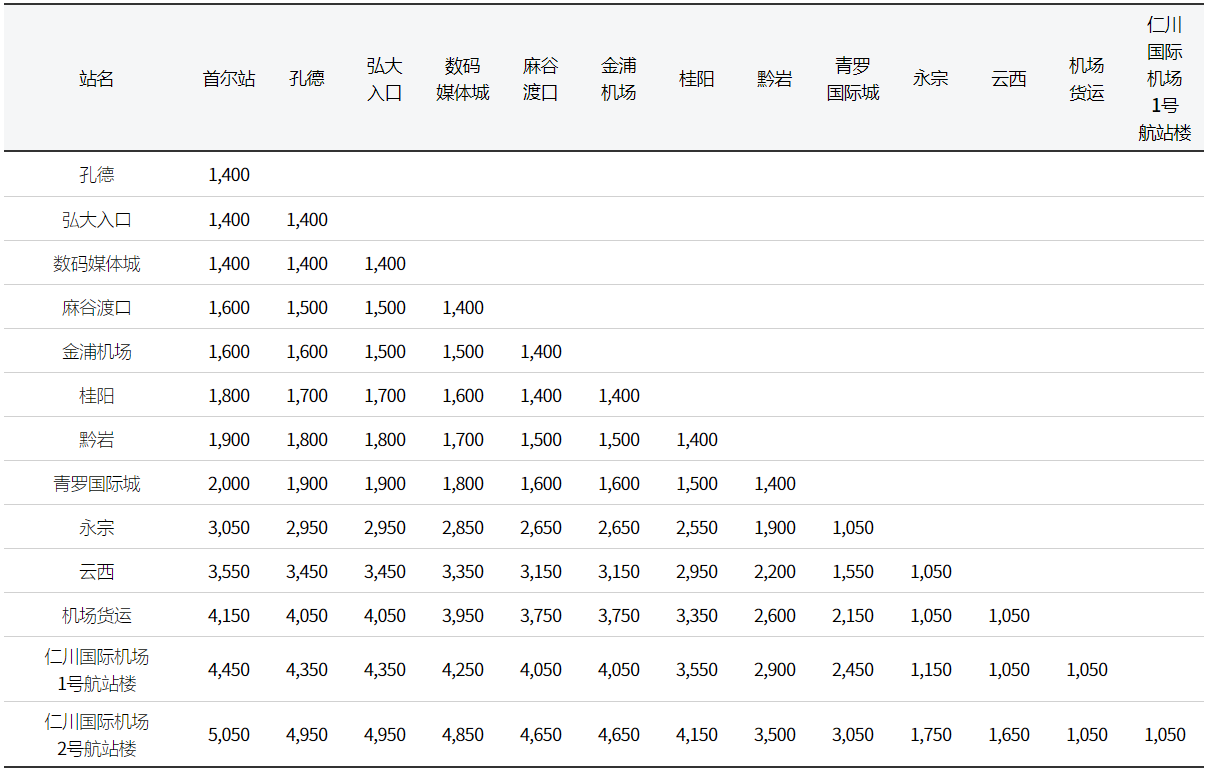Screen dimensions: 1206x769
Task: Select the 金浦机场 column header
Action: (x=619, y=79)
